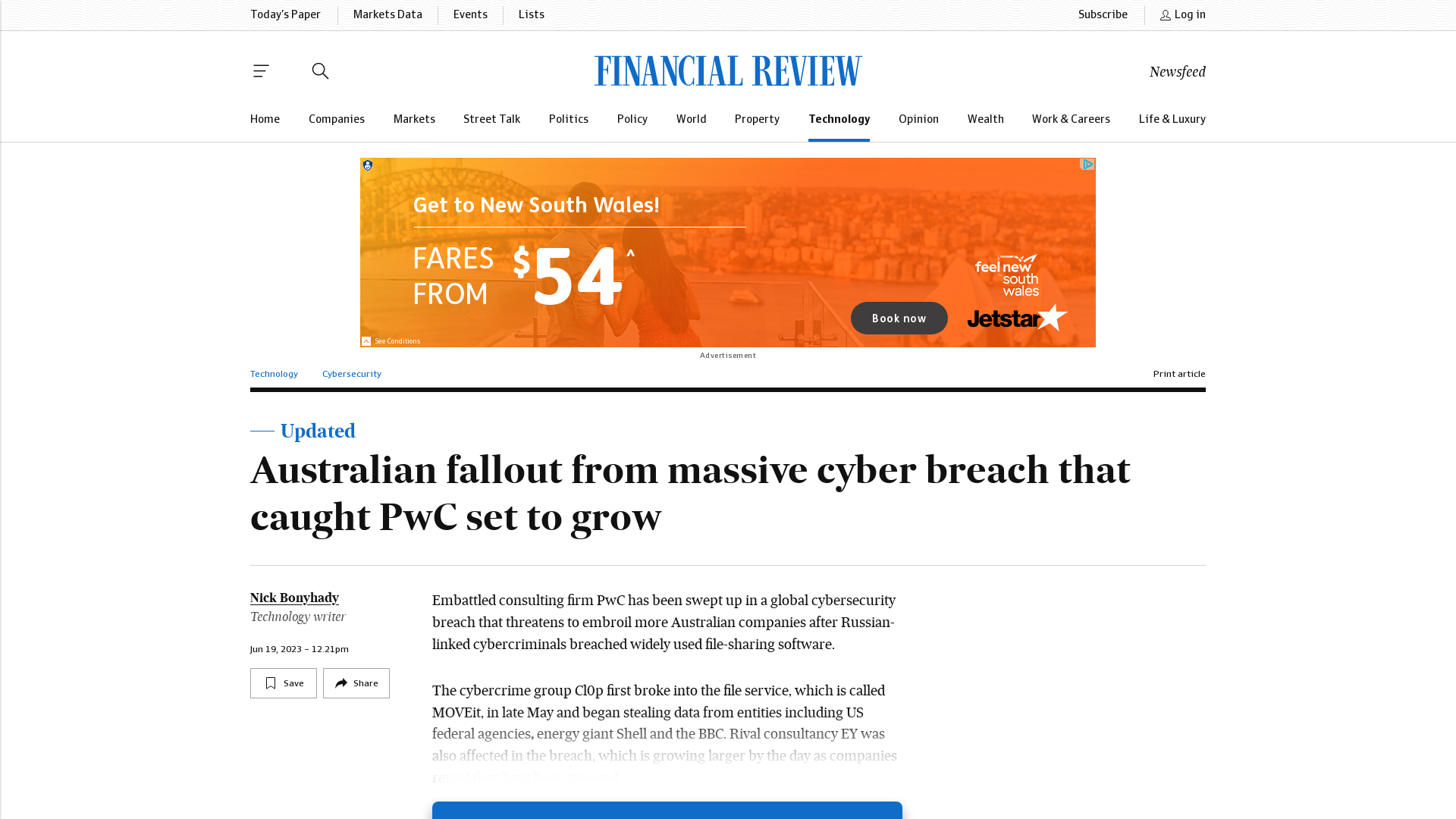Expand the Lists navigation item

[531, 15]
